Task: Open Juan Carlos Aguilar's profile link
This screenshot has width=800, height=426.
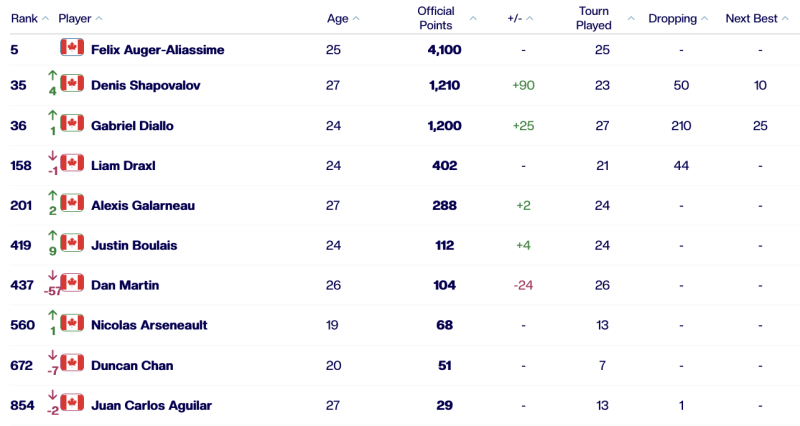Action: coord(151,405)
